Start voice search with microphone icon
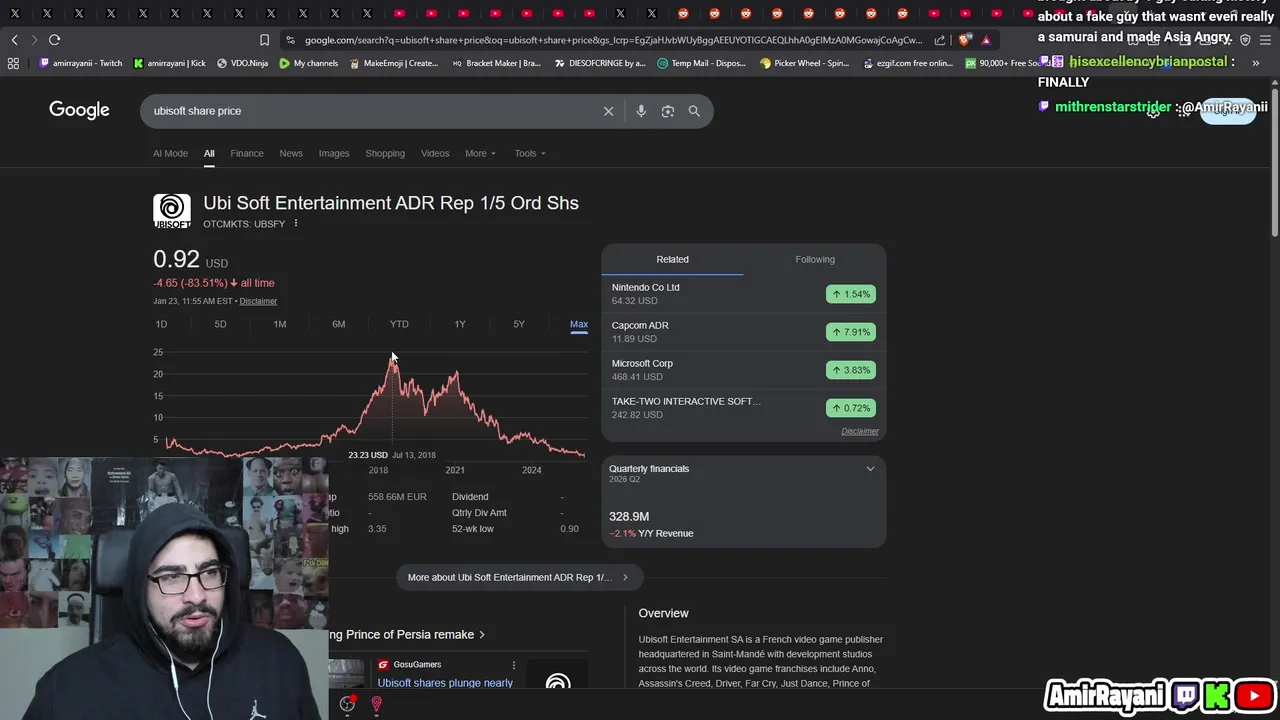1280x720 pixels. click(641, 111)
